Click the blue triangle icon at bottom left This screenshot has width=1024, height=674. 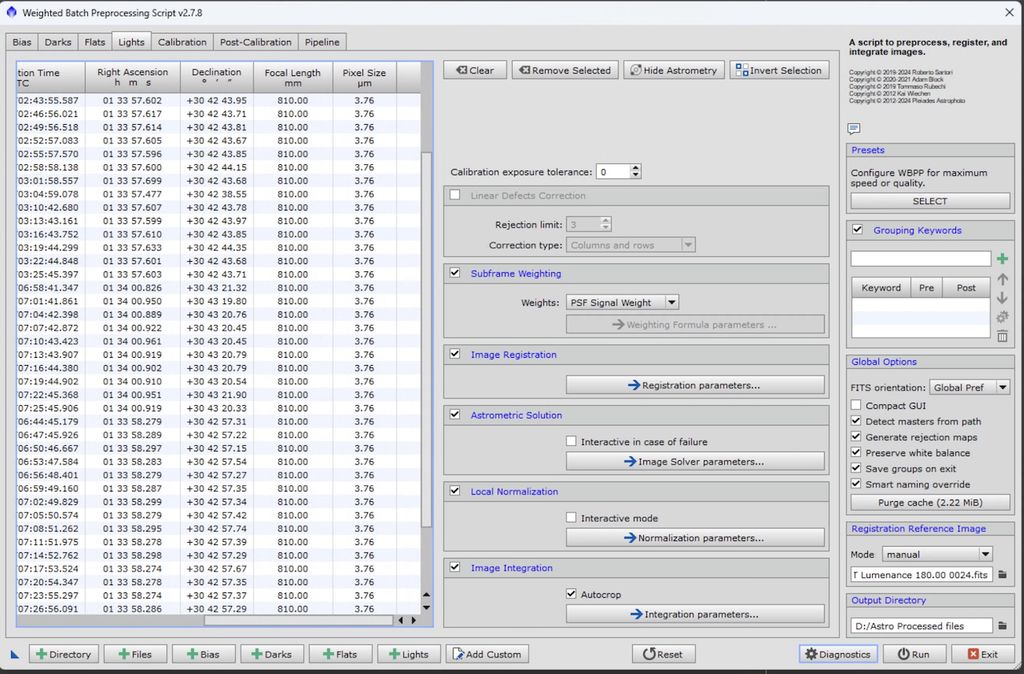[x=15, y=654]
